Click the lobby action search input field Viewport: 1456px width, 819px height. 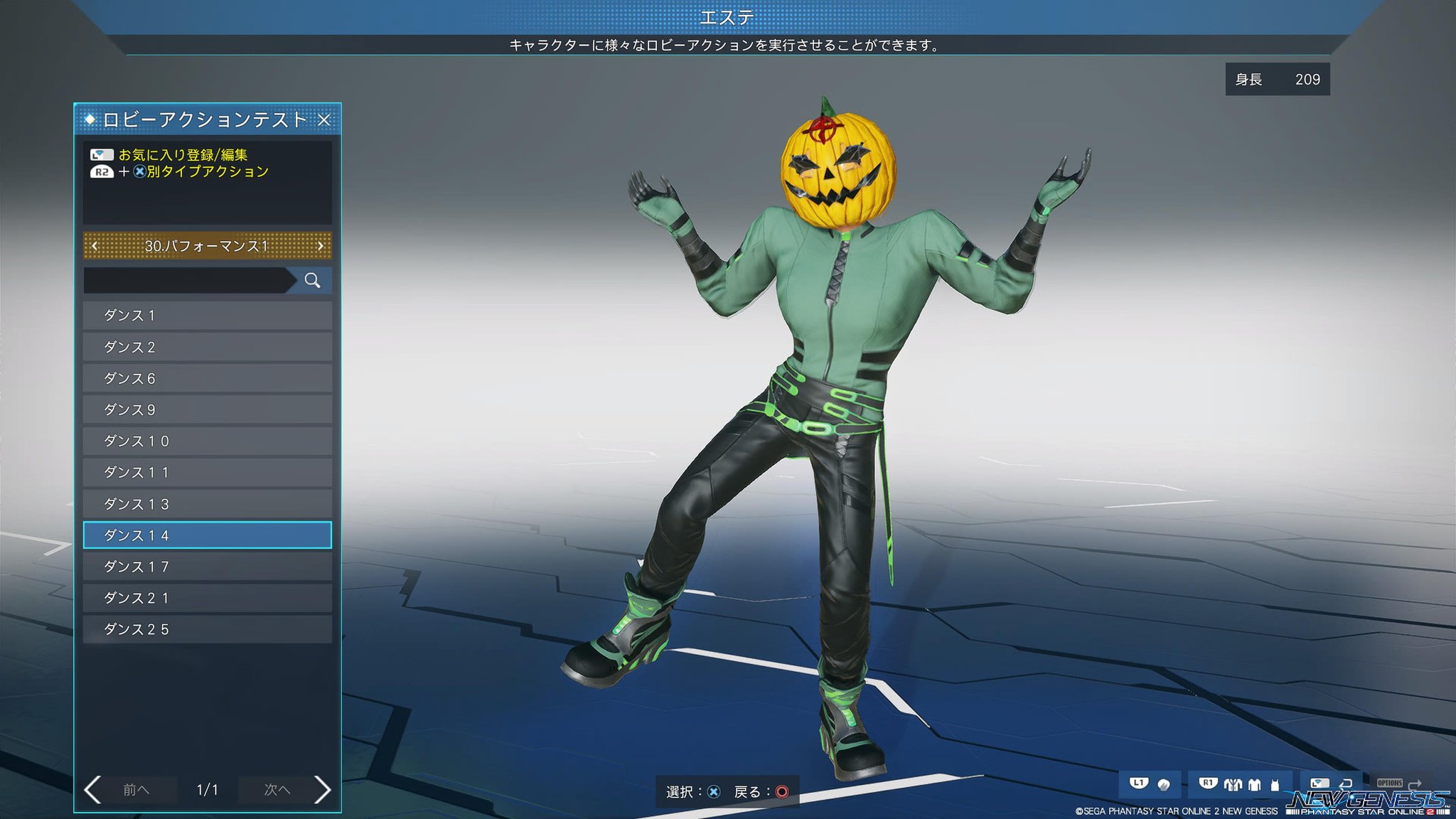185,280
